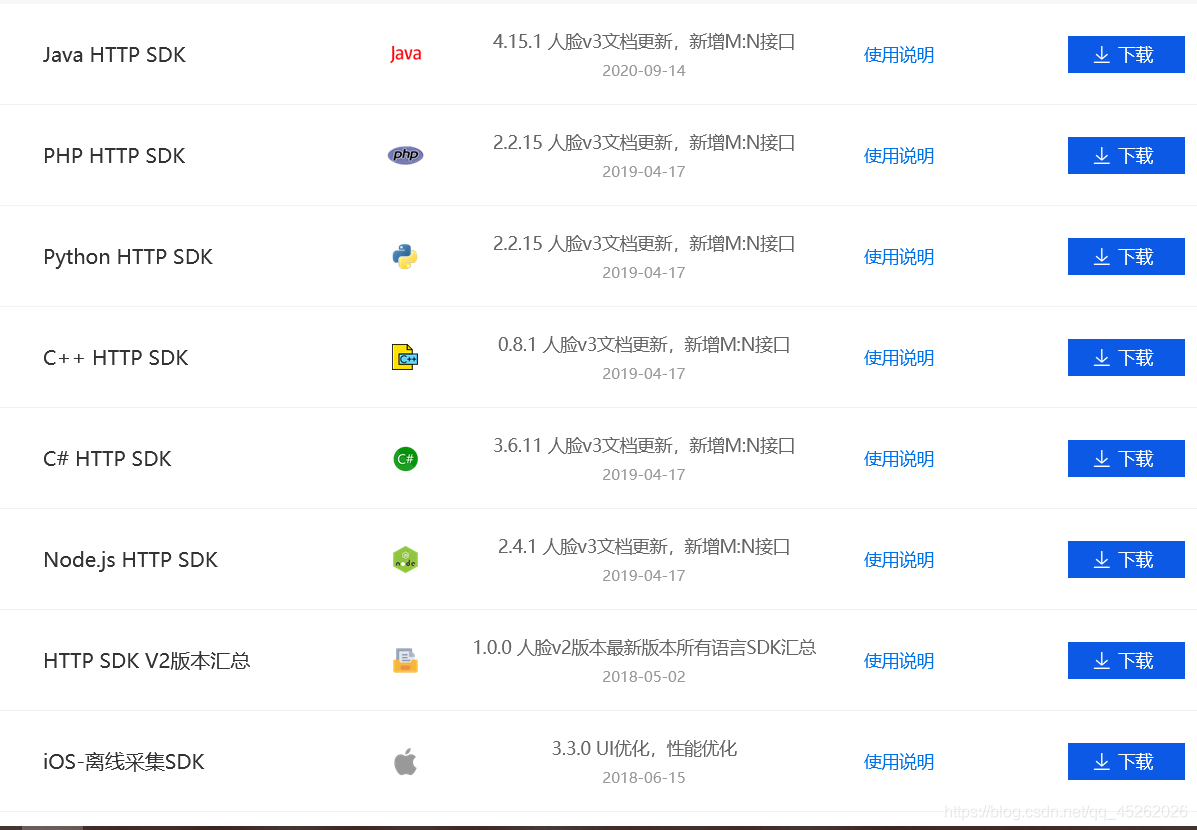This screenshot has height=830, width=1197.
Task: Click the Apple logo icon
Action: 405,761
